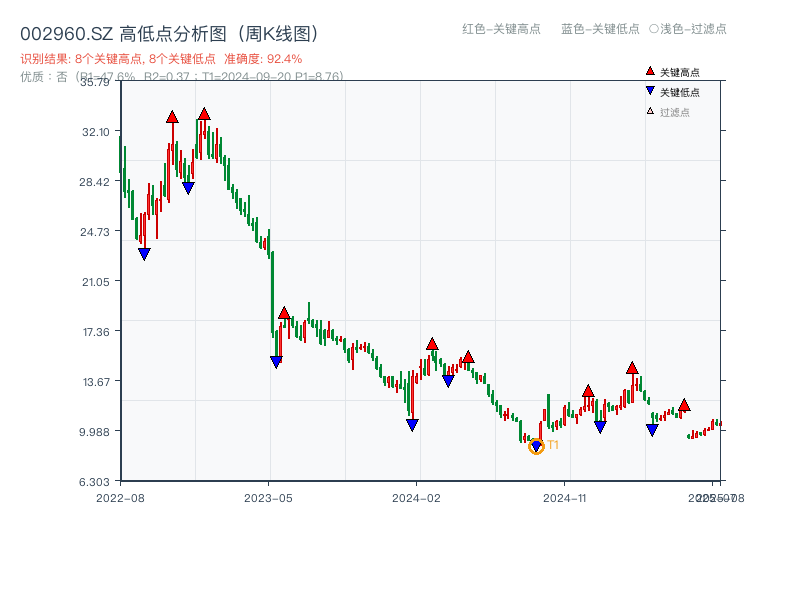Viewport: 800px width, 600px height.
Task: Click the red 关键高点 legend triangle
Action: click(x=650, y=72)
